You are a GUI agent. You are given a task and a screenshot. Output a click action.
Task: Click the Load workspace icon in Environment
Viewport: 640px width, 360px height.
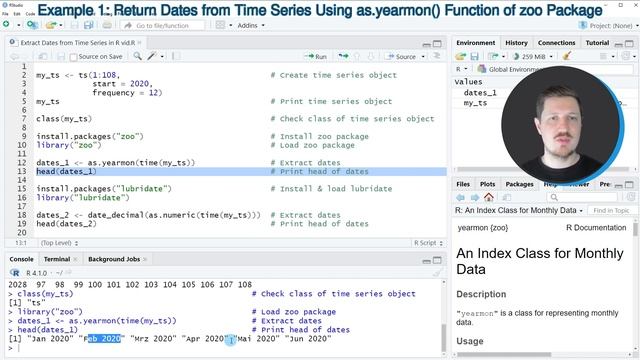coord(461,56)
